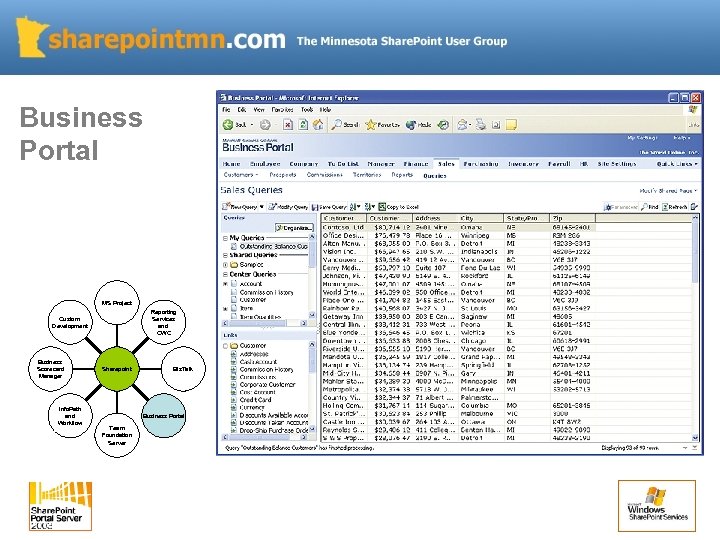
Task: Click New Query toolbar button
Action: pyautogui.click(x=240, y=207)
